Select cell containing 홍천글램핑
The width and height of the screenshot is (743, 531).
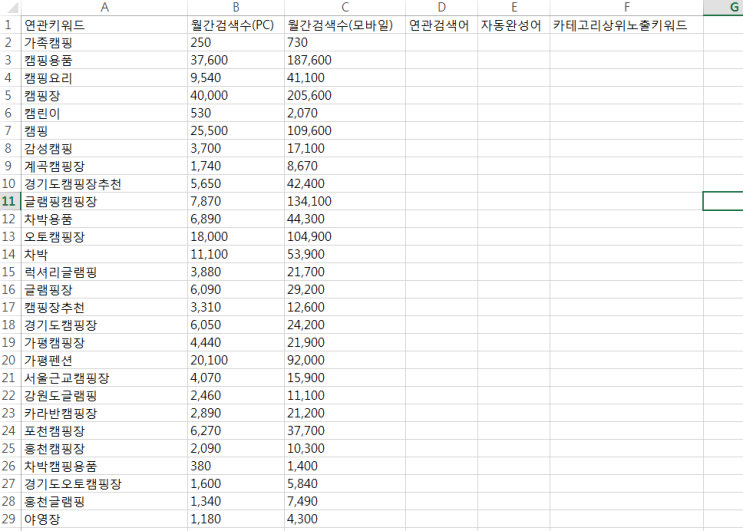point(104,501)
